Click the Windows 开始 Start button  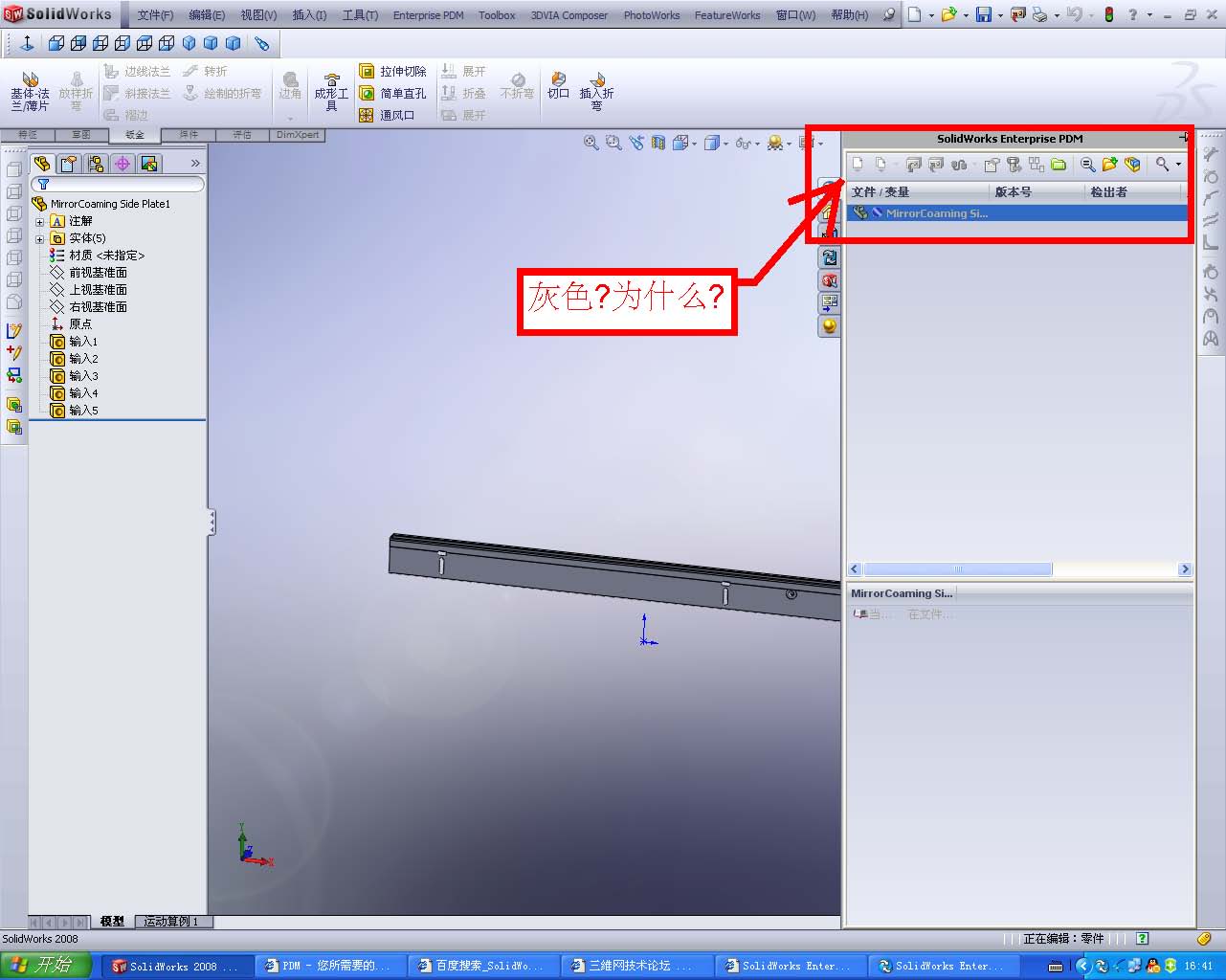pyautogui.click(x=46, y=966)
